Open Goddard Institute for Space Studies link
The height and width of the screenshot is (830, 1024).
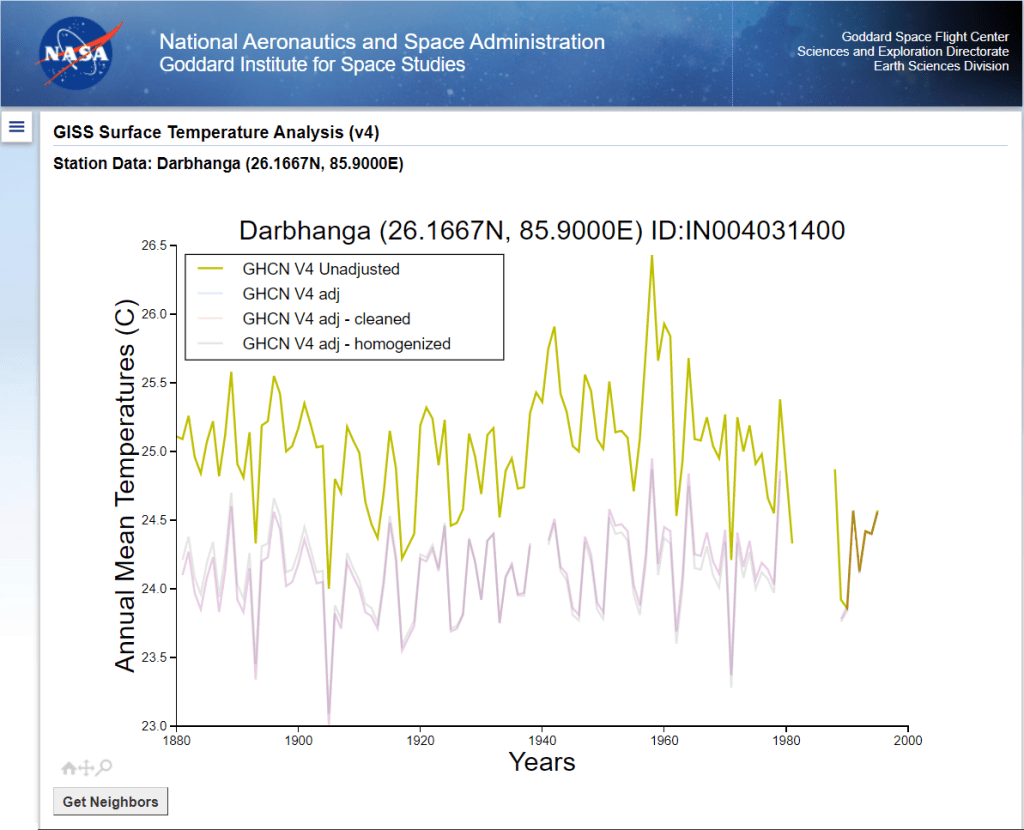coord(312,65)
